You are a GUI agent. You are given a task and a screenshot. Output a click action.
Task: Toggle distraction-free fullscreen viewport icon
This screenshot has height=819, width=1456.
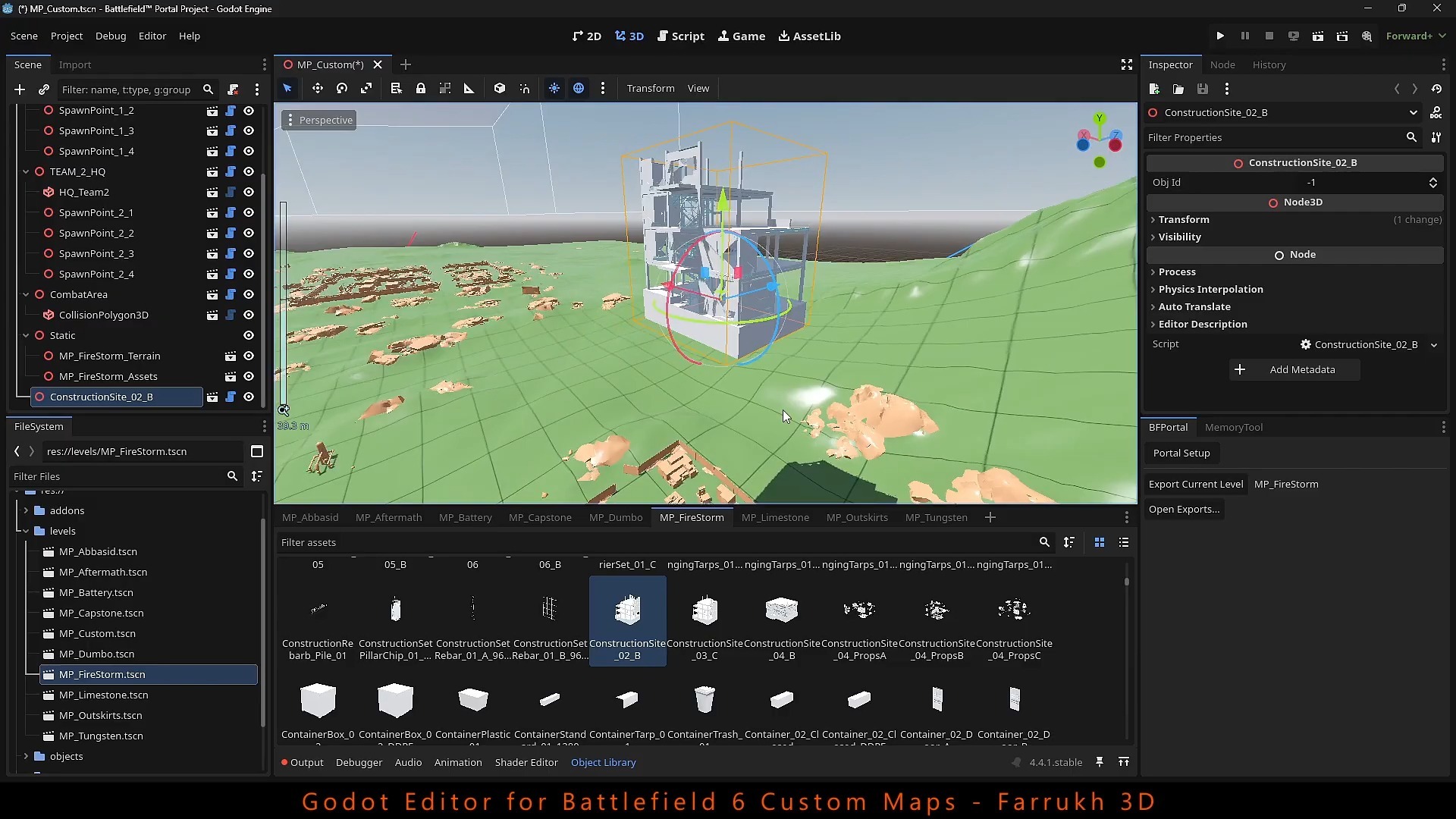[1127, 64]
